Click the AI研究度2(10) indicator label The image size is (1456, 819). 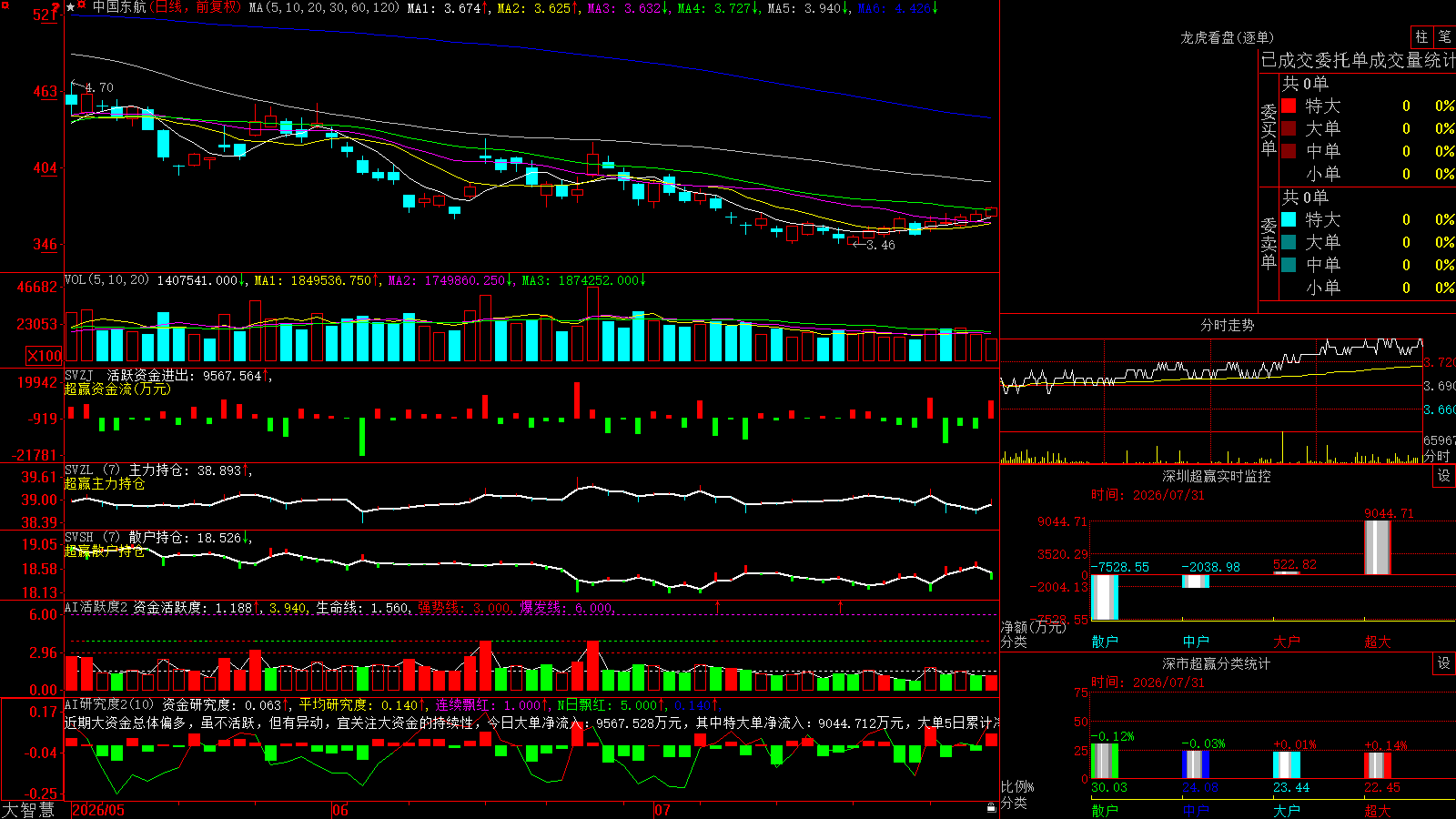(109, 704)
